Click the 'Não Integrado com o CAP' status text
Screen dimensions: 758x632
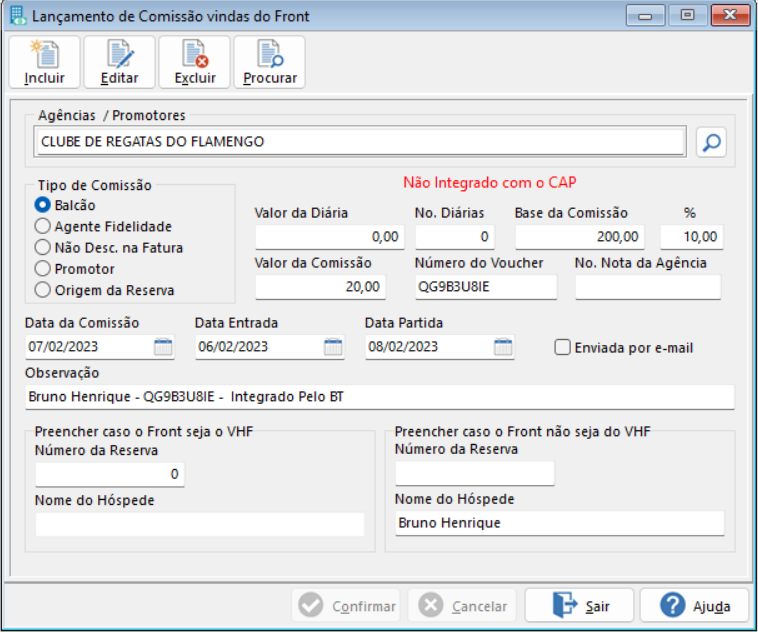click(x=490, y=183)
